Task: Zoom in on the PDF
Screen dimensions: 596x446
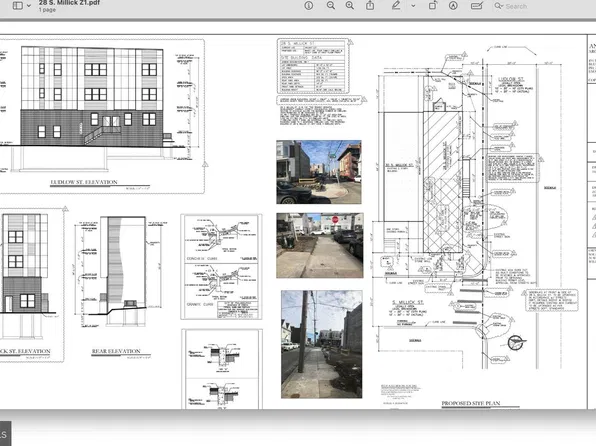Action: [350, 6]
